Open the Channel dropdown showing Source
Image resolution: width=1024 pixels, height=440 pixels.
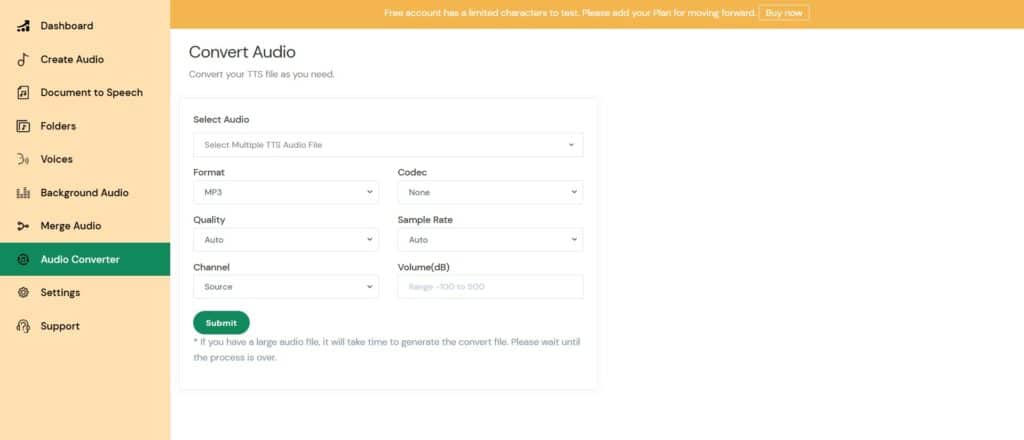click(286, 287)
